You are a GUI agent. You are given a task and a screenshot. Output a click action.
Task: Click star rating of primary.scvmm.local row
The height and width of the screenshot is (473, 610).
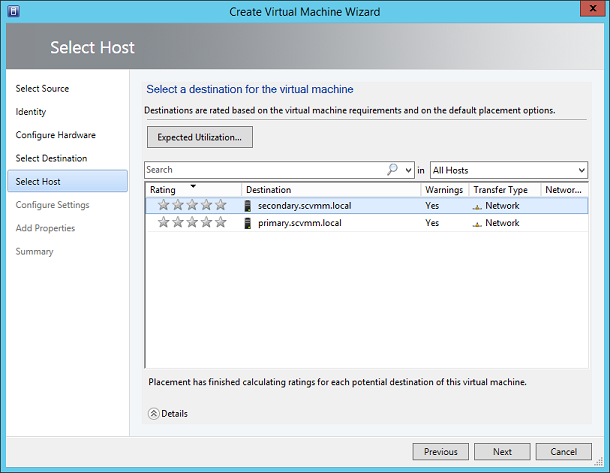click(192, 222)
